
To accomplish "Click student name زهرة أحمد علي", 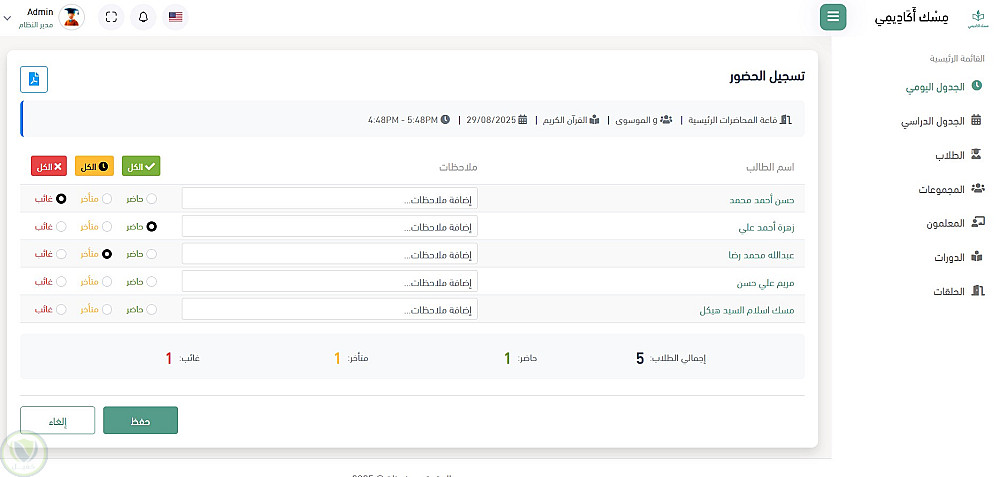I will click(767, 227).
